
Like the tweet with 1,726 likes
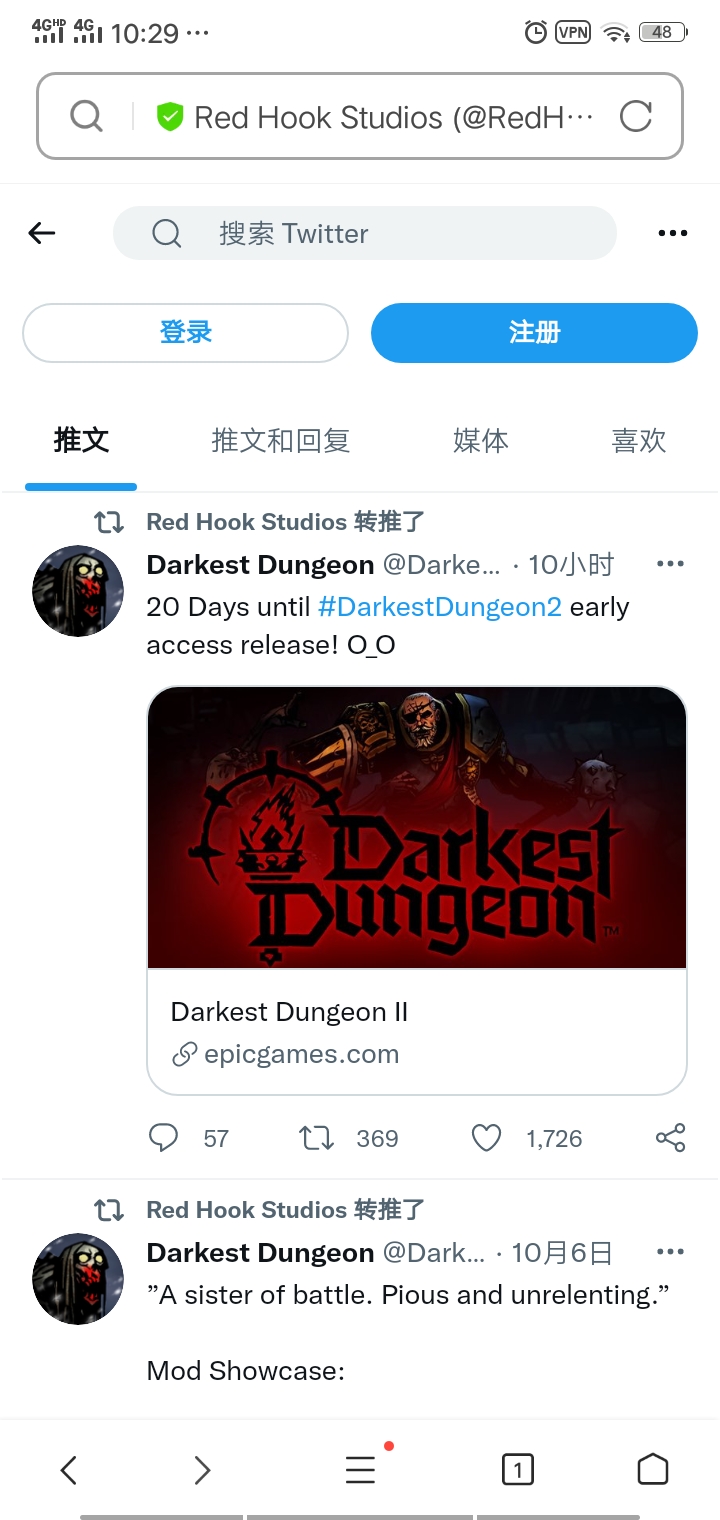click(486, 1138)
